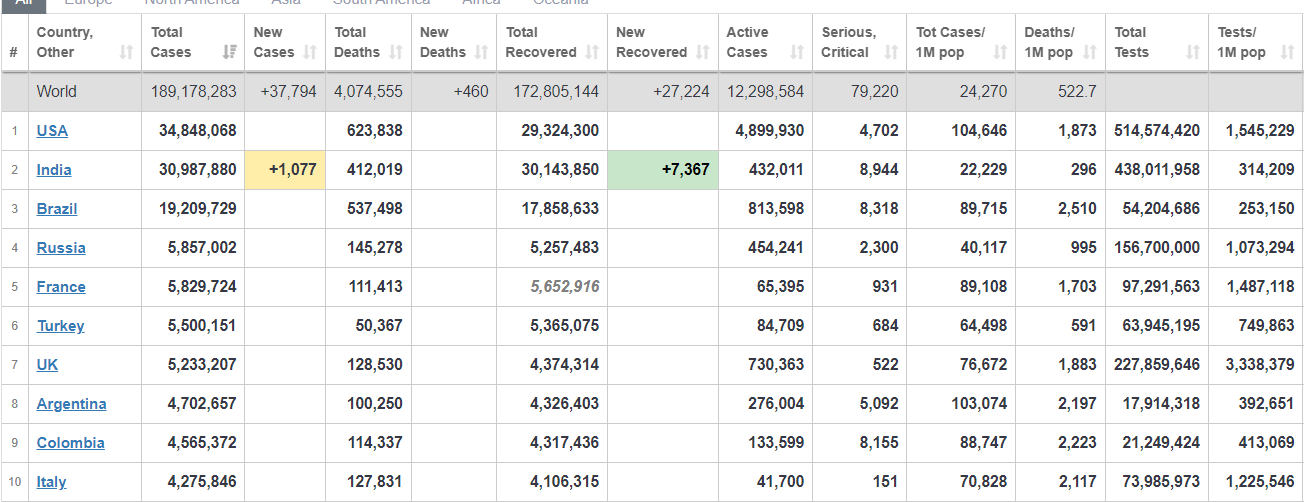Viewport: 1304px width, 502px height.
Task: Click World total recovered 172,805,144
Action: [x=556, y=91]
